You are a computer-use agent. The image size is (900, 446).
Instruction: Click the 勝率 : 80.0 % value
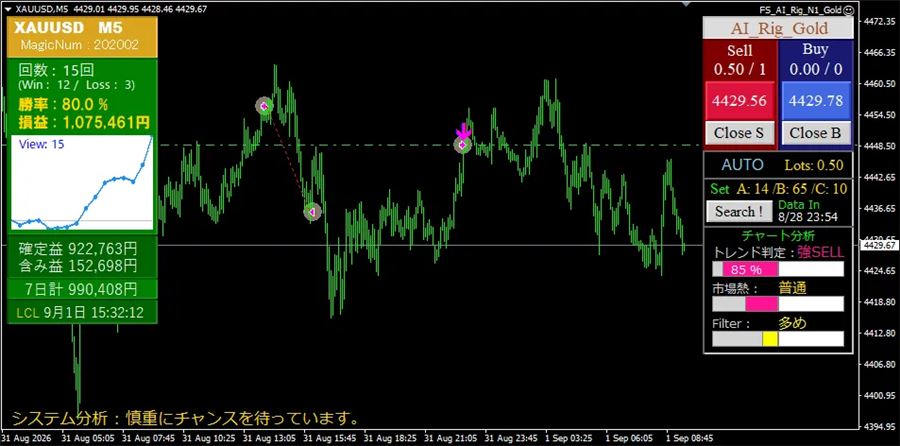(63, 104)
